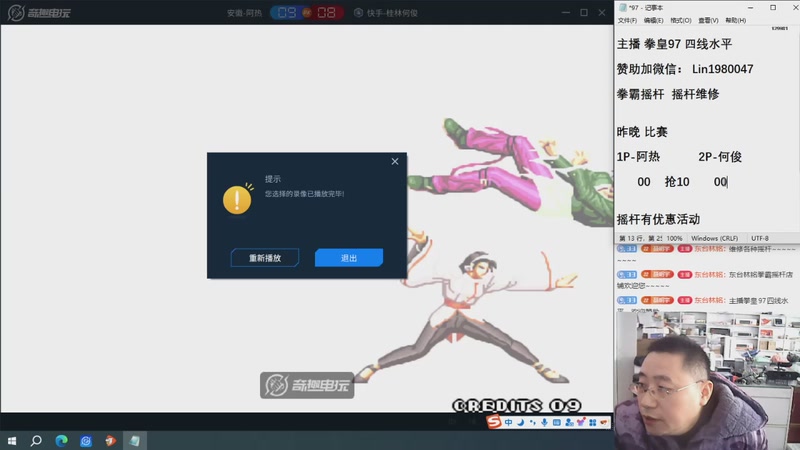Open the 格式(O) menu in Notepad
800x450 pixels.
pyautogui.click(x=681, y=20)
